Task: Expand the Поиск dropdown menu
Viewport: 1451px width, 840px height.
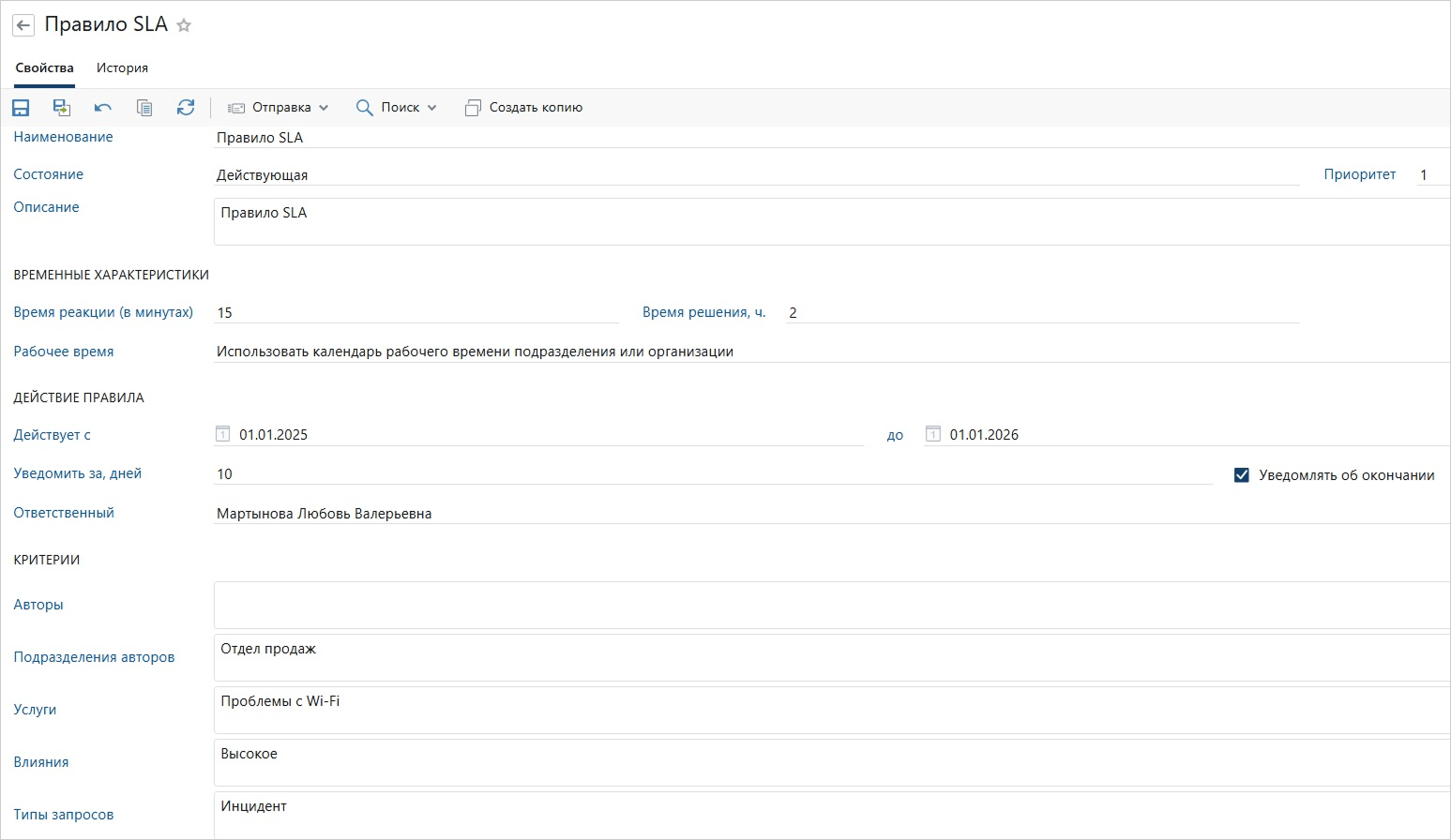Action: (397, 108)
